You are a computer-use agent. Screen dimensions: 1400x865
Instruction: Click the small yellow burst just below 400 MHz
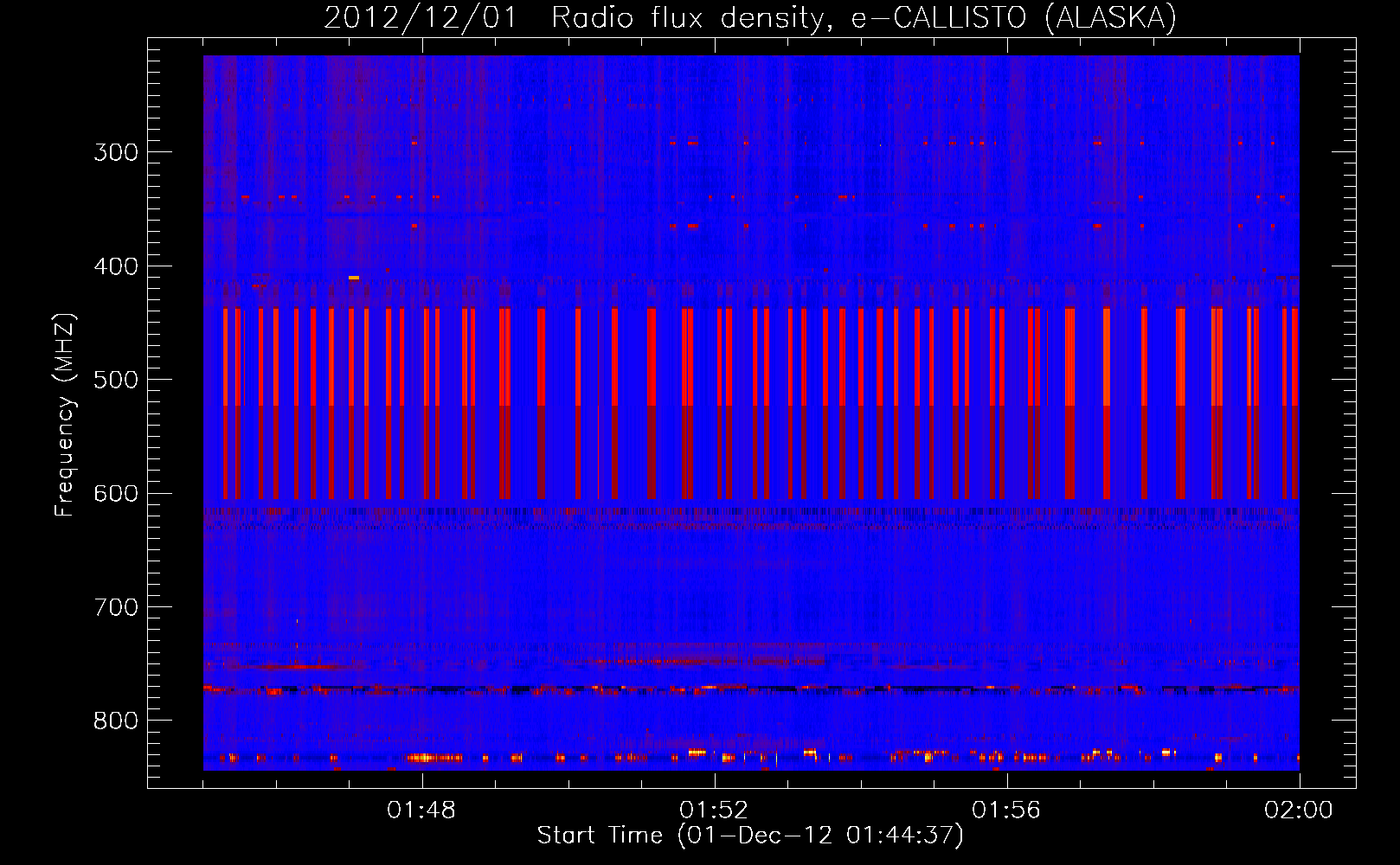[x=354, y=278]
